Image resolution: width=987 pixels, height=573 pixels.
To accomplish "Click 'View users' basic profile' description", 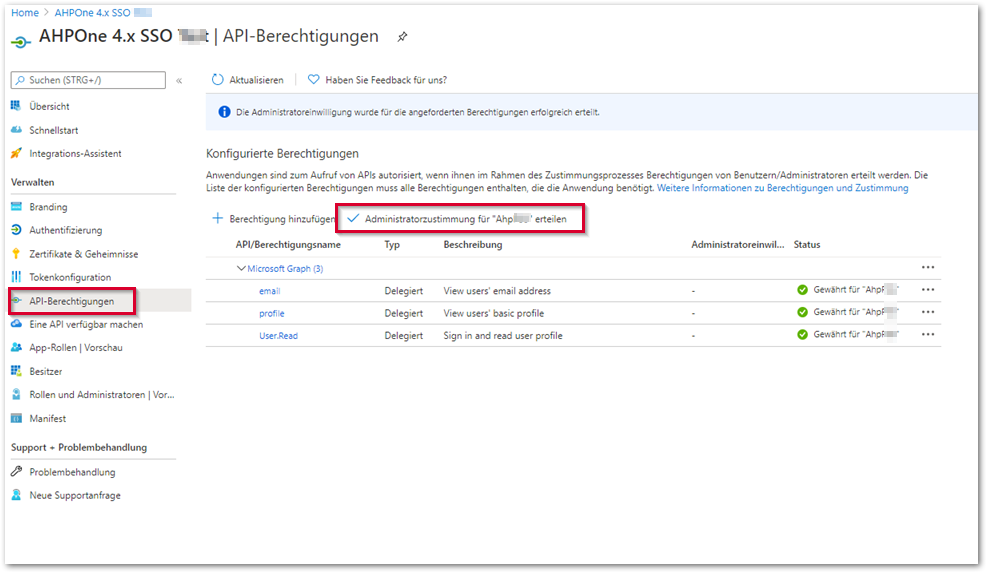I will click(x=494, y=314).
